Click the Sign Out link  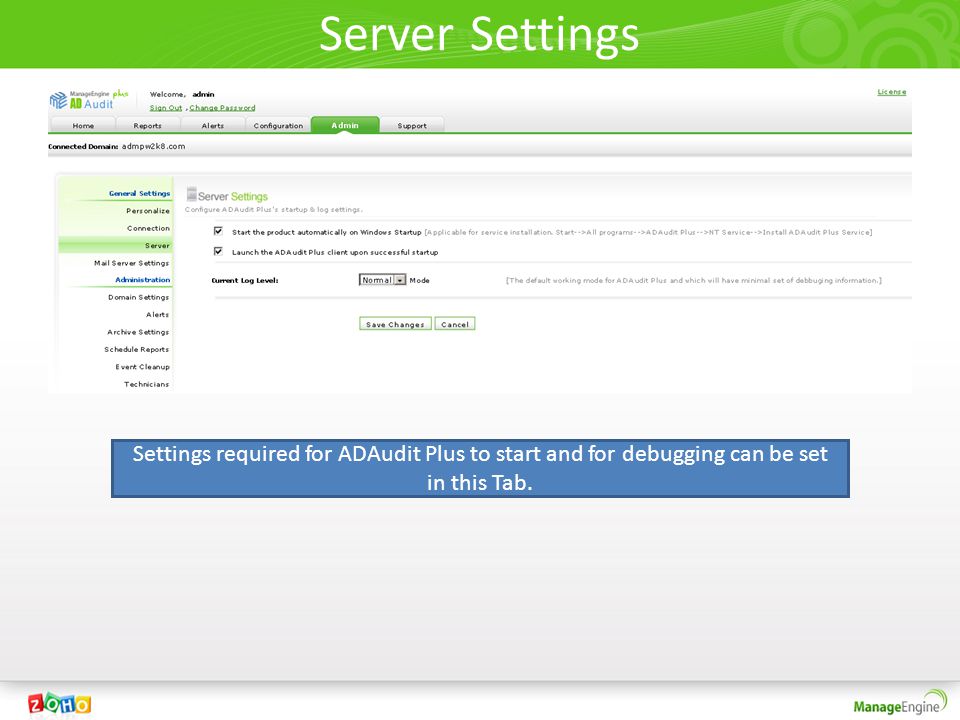pyautogui.click(x=166, y=108)
